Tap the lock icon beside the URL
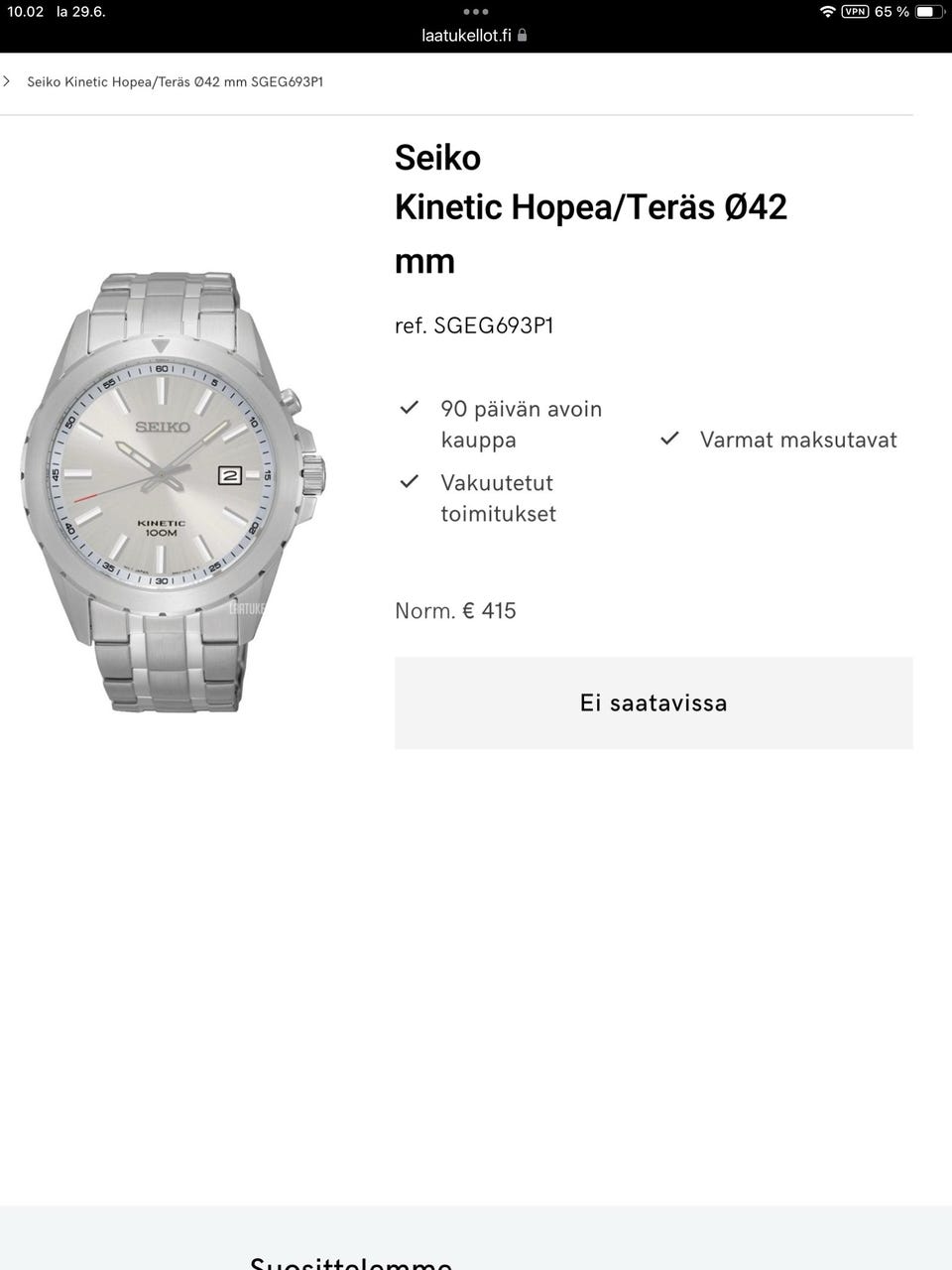 [523, 35]
